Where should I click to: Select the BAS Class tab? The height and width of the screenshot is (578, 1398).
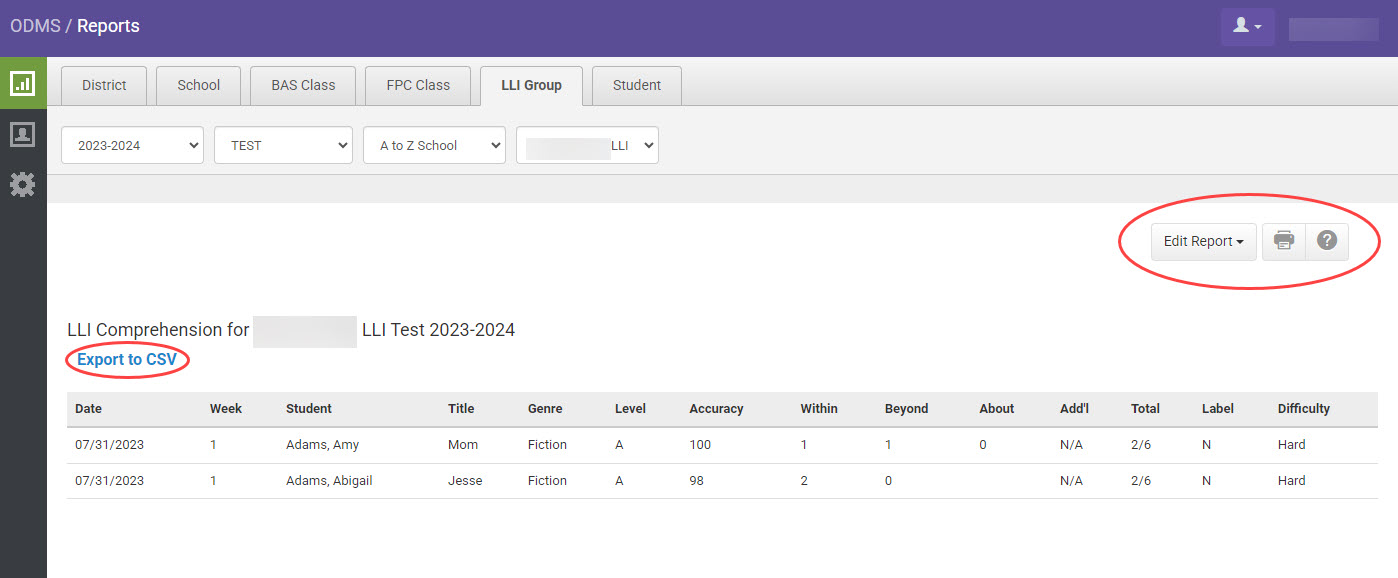coord(303,86)
